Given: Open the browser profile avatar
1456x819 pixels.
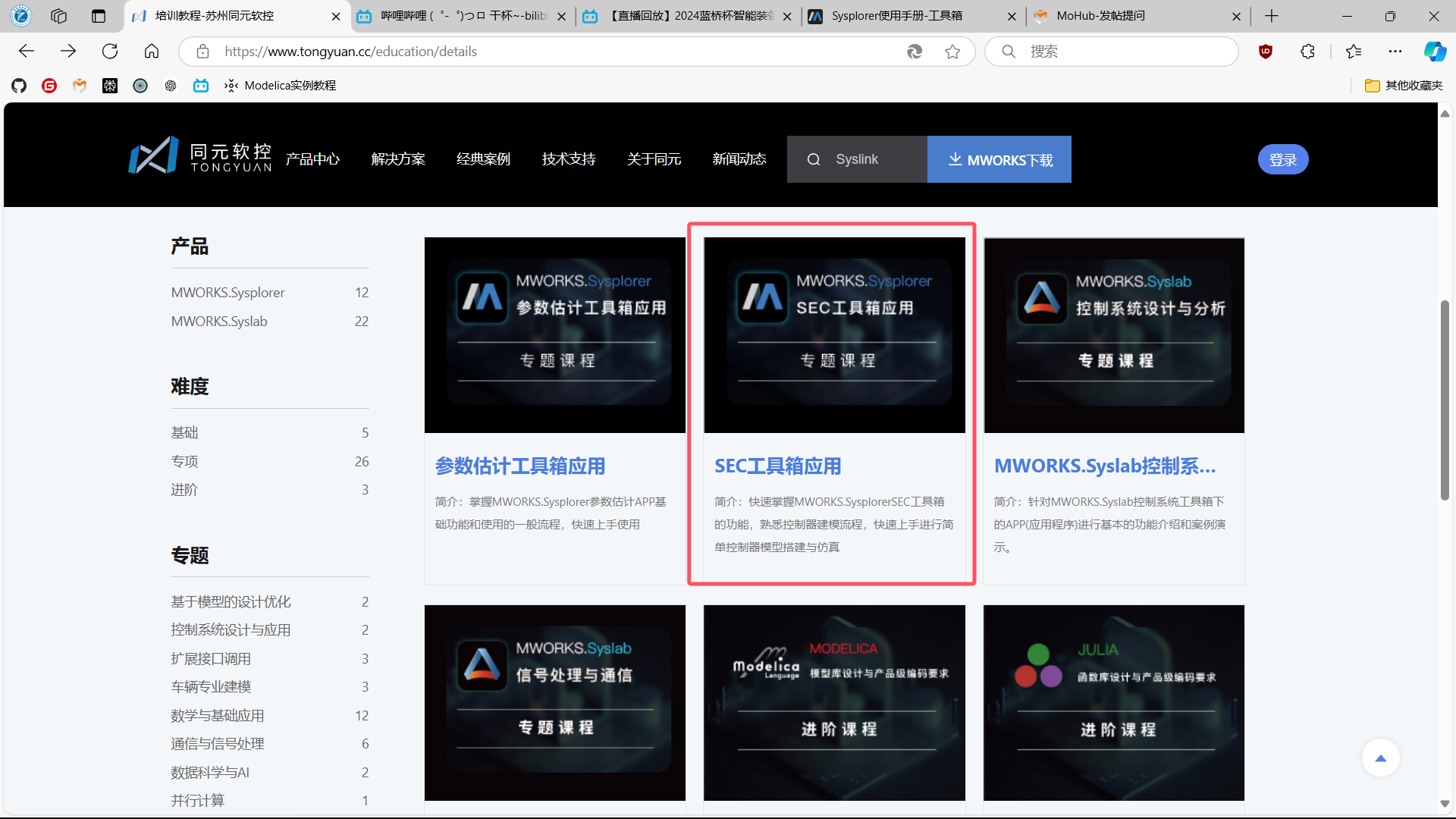Looking at the screenshot, I should (x=21, y=15).
